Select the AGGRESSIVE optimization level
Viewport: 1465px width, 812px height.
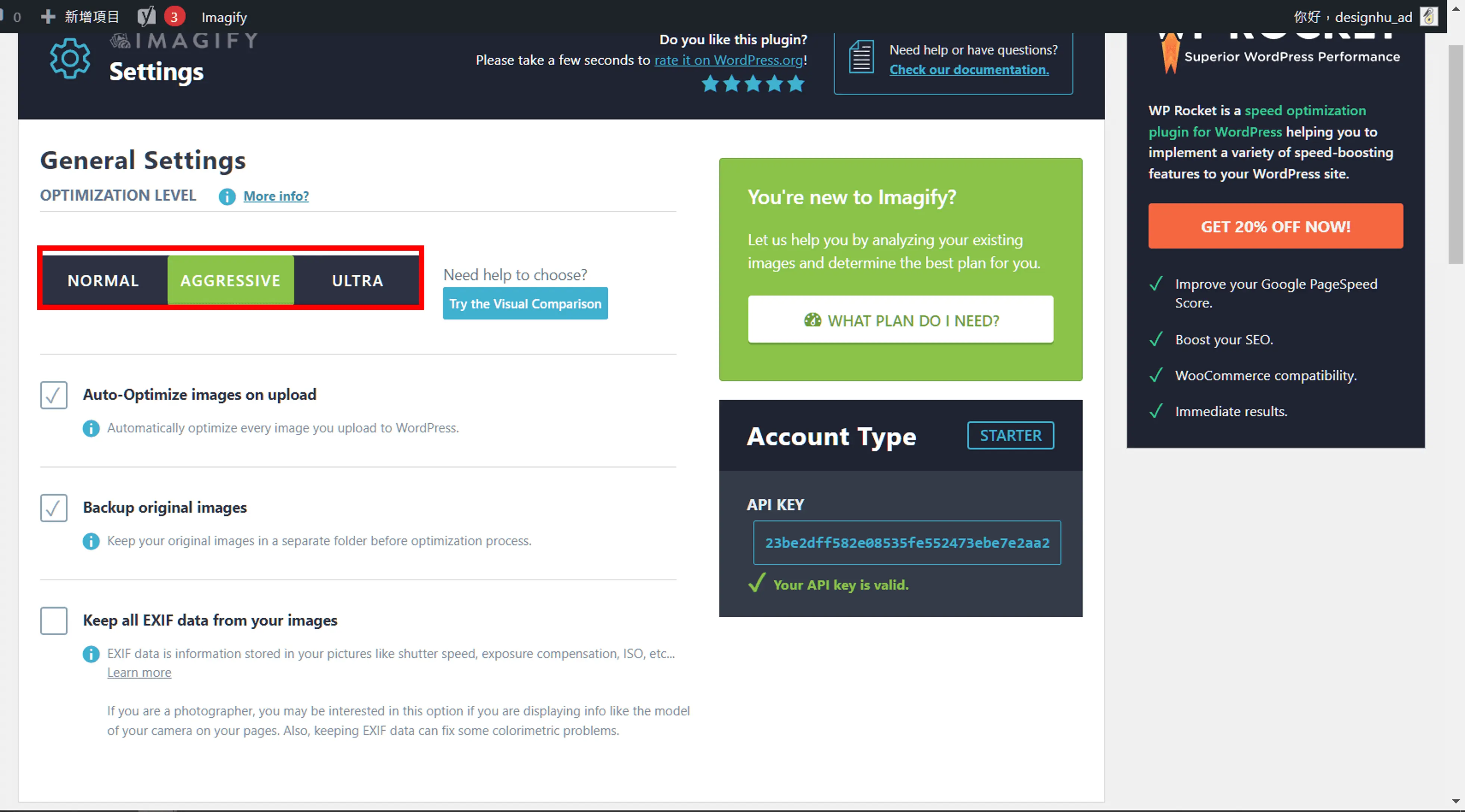point(231,280)
